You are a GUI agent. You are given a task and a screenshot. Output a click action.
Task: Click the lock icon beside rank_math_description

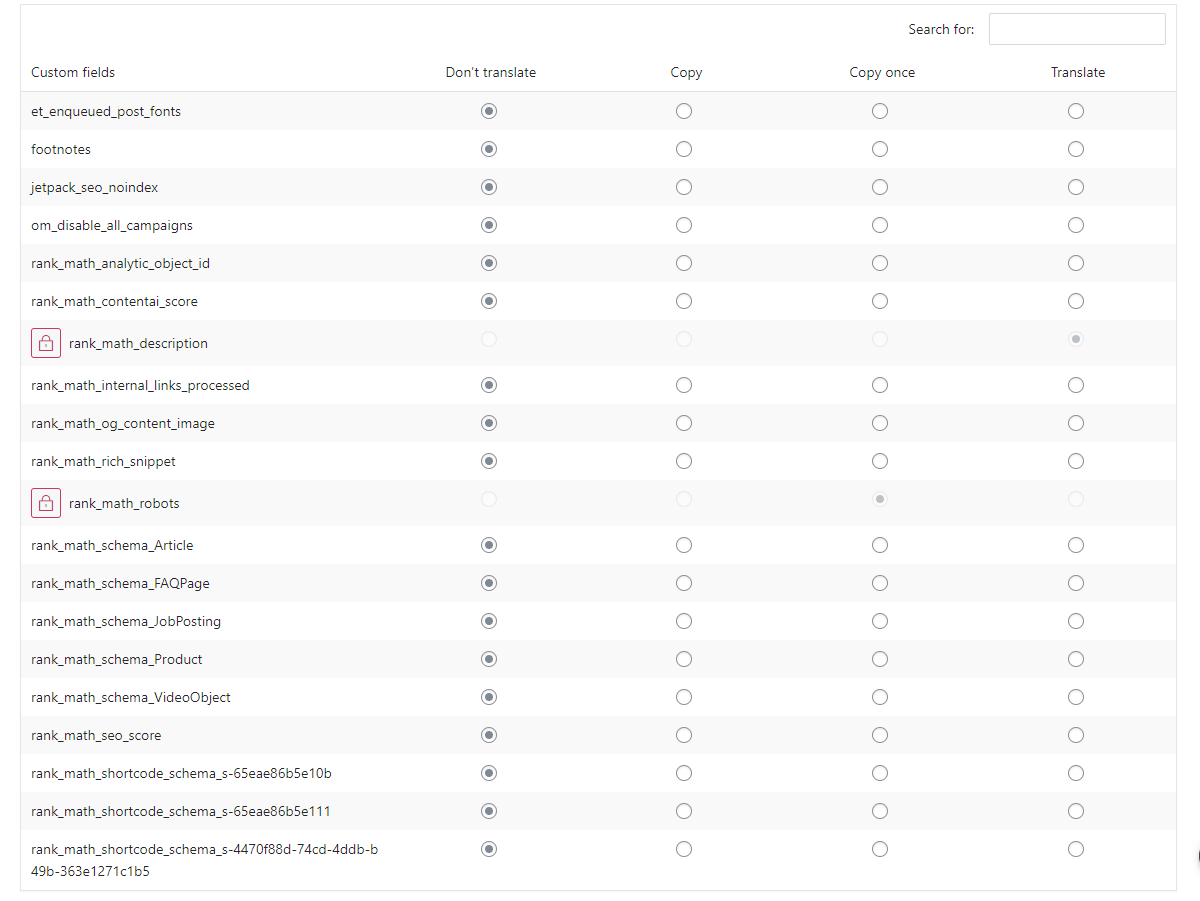click(x=46, y=343)
